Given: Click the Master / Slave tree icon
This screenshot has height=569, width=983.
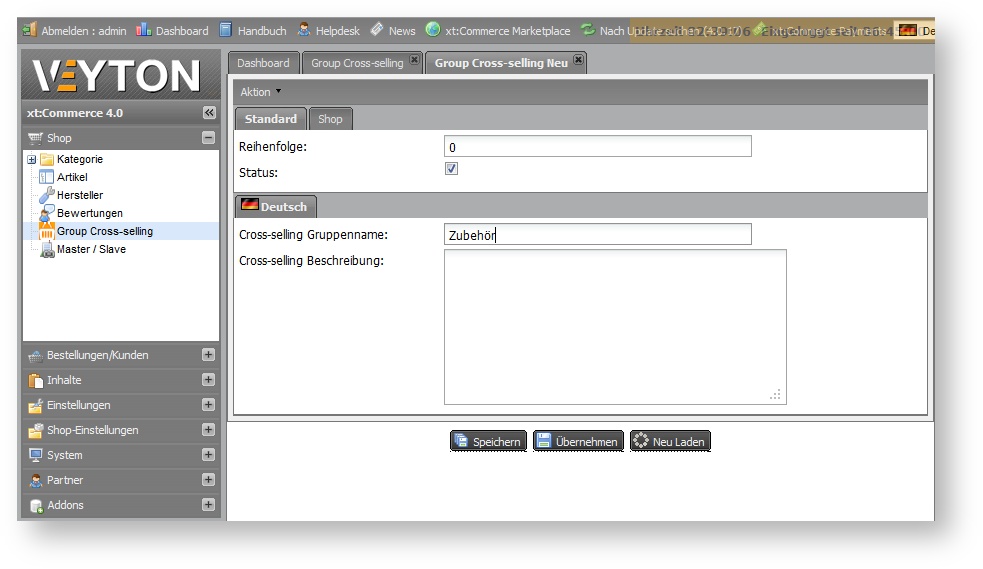Looking at the screenshot, I should [47, 249].
